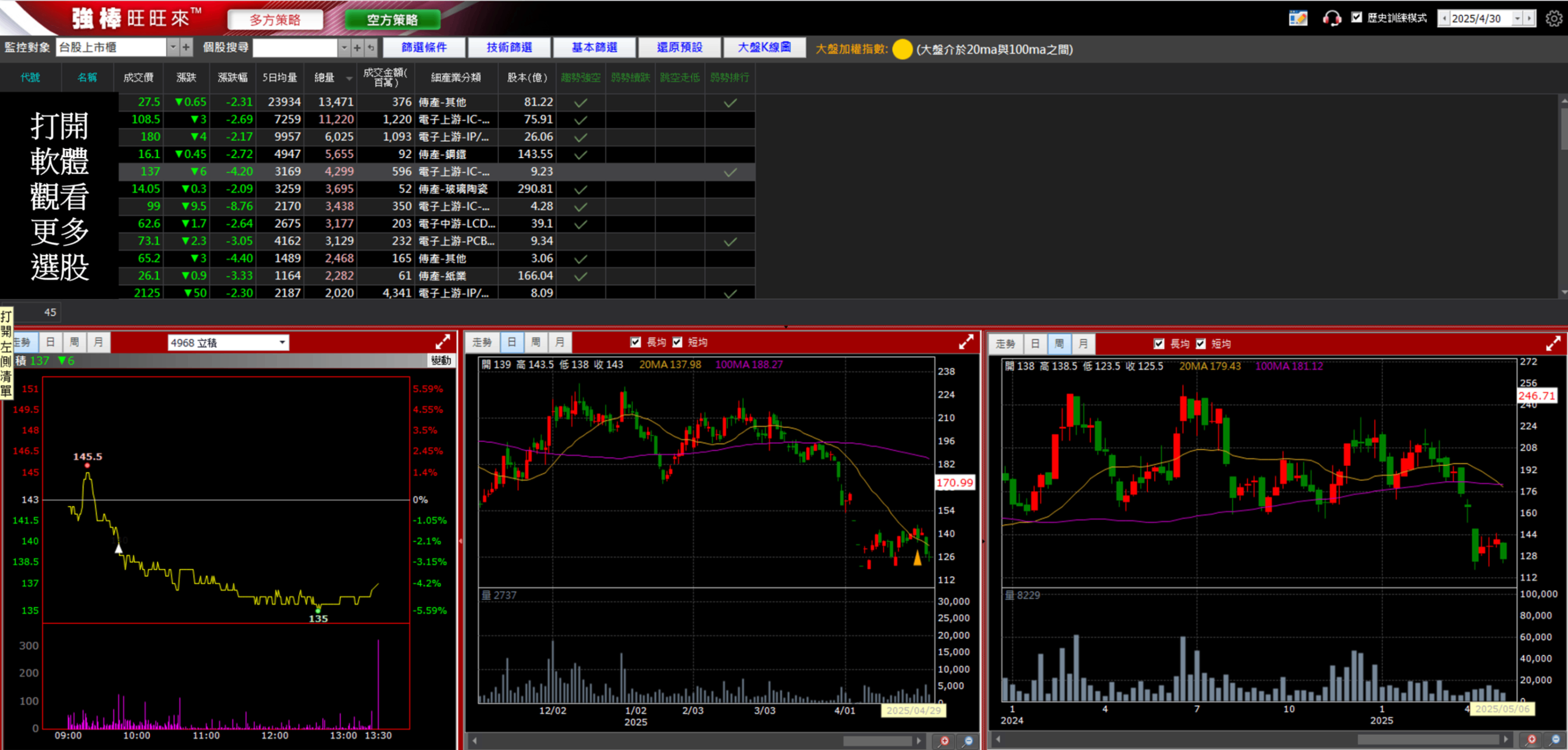Select row with price 2125
Viewport: 1568px width, 750px height.
coord(436,292)
